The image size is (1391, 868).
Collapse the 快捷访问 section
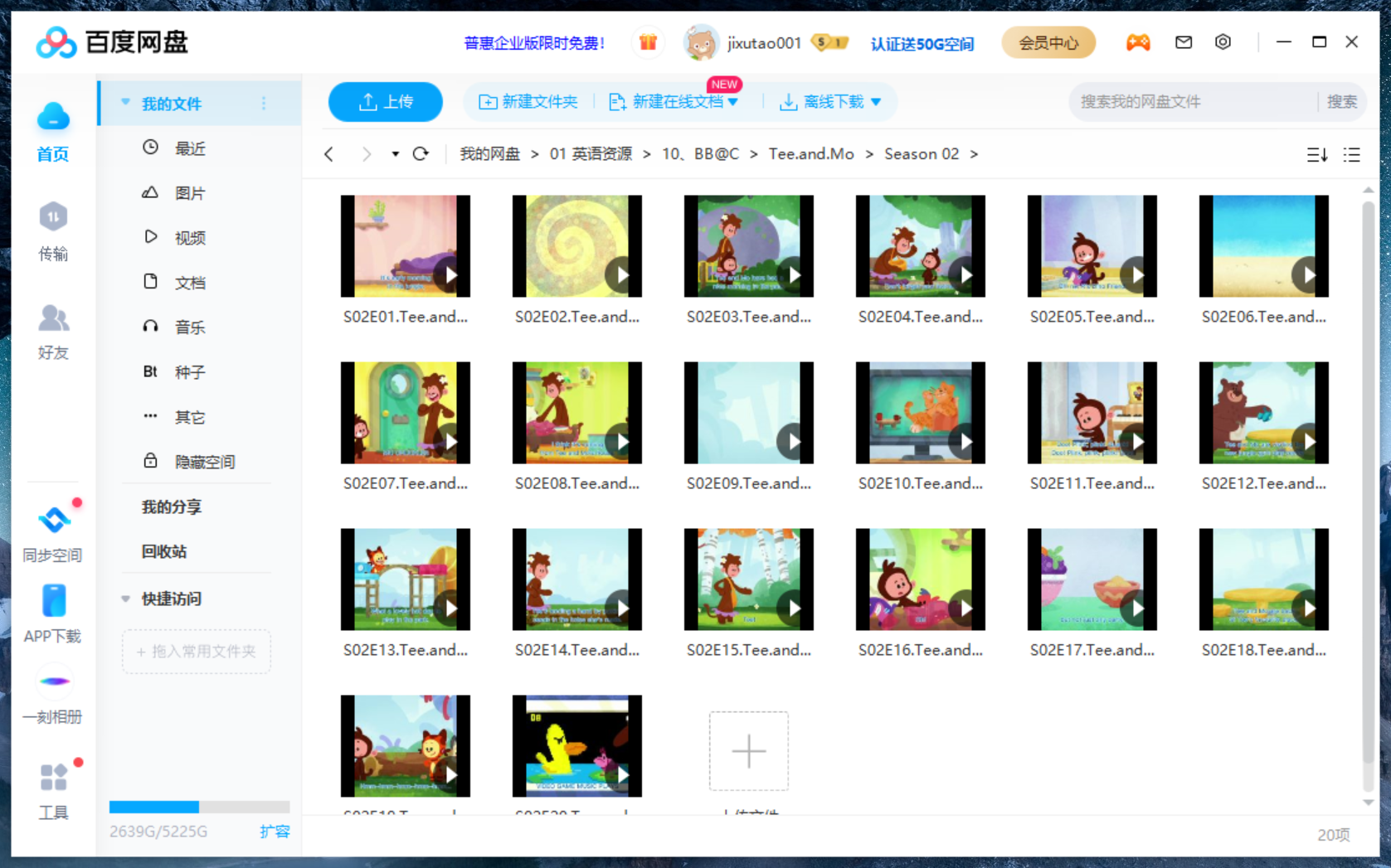(x=126, y=599)
